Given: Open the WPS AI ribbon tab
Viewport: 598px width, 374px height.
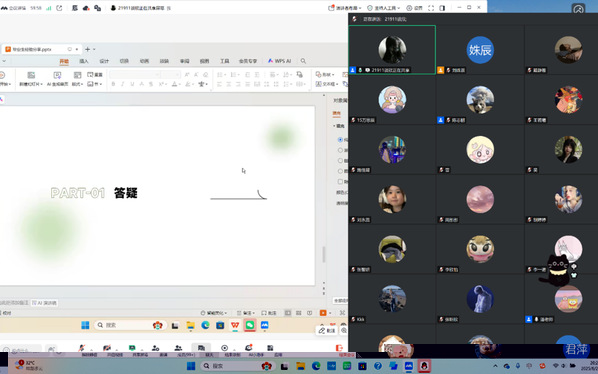Looking at the screenshot, I should click(x=280, y=61).
